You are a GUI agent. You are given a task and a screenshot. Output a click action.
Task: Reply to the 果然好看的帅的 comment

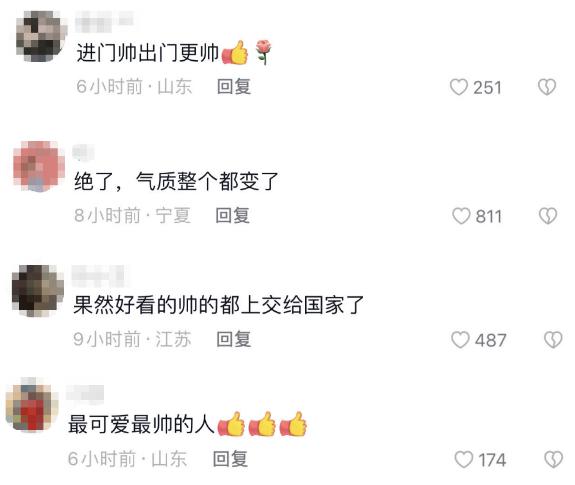point(234,339)
